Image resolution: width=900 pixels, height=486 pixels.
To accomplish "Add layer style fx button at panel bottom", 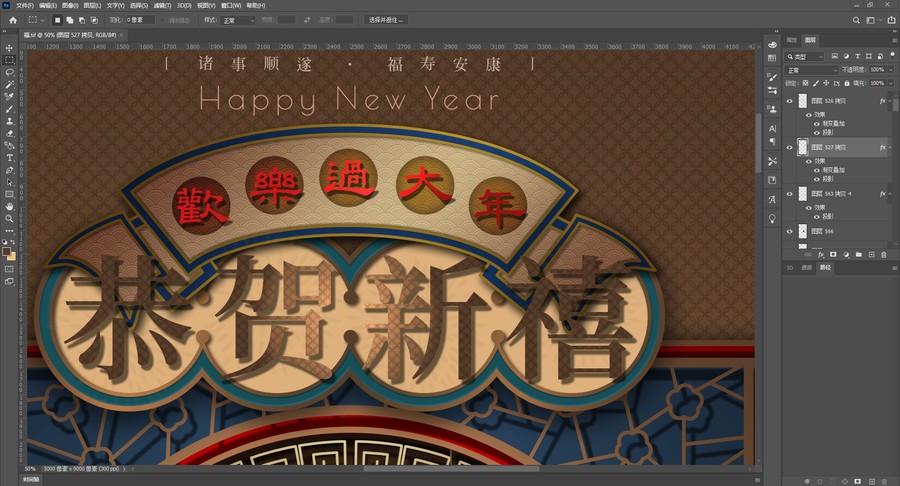I will coord(821,255).
